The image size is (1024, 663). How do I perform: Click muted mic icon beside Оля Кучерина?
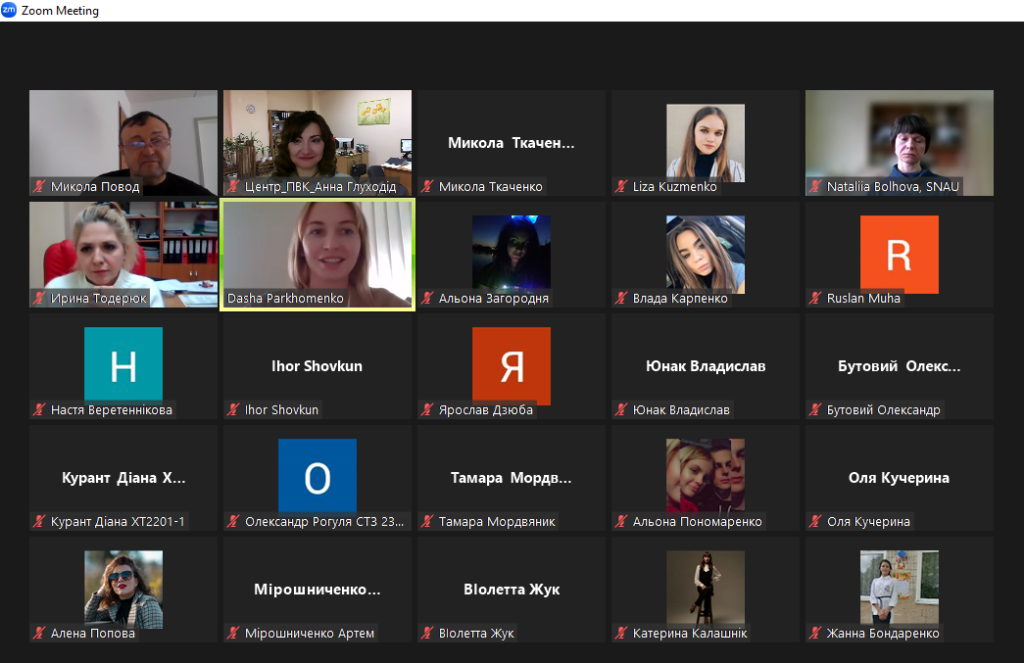point(816,522)
